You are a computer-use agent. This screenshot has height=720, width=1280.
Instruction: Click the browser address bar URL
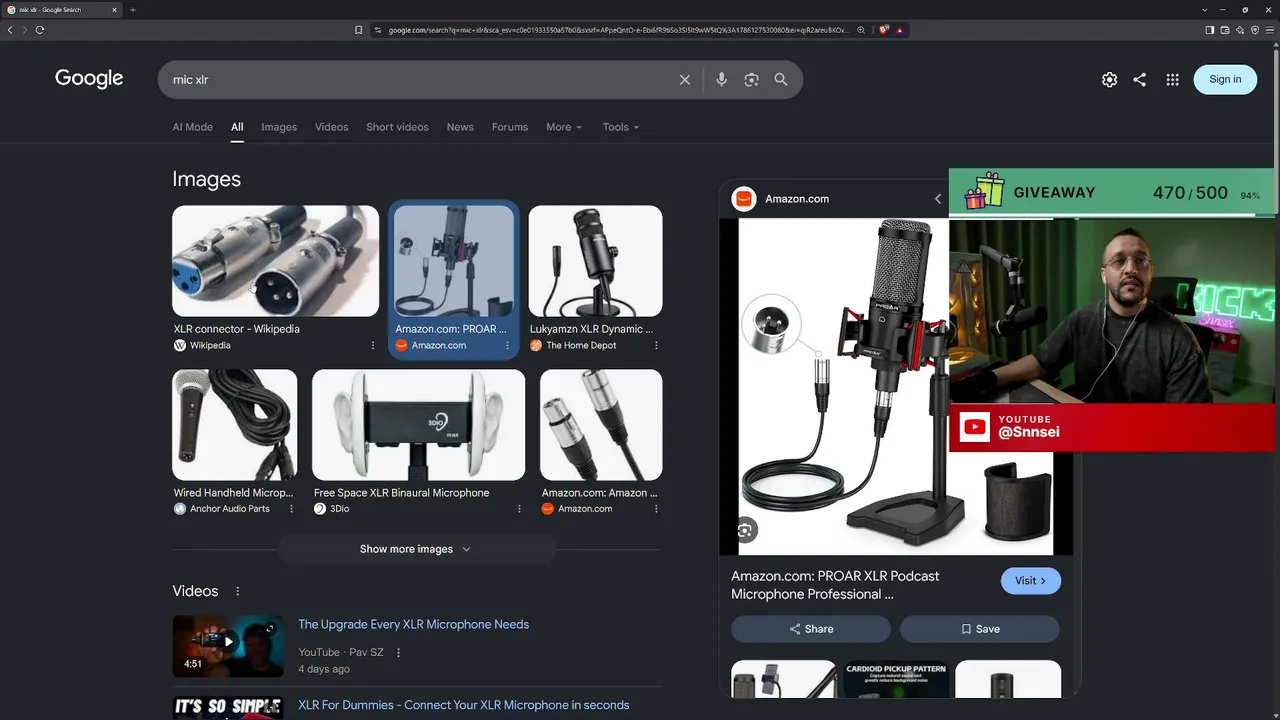pos(618,30)
